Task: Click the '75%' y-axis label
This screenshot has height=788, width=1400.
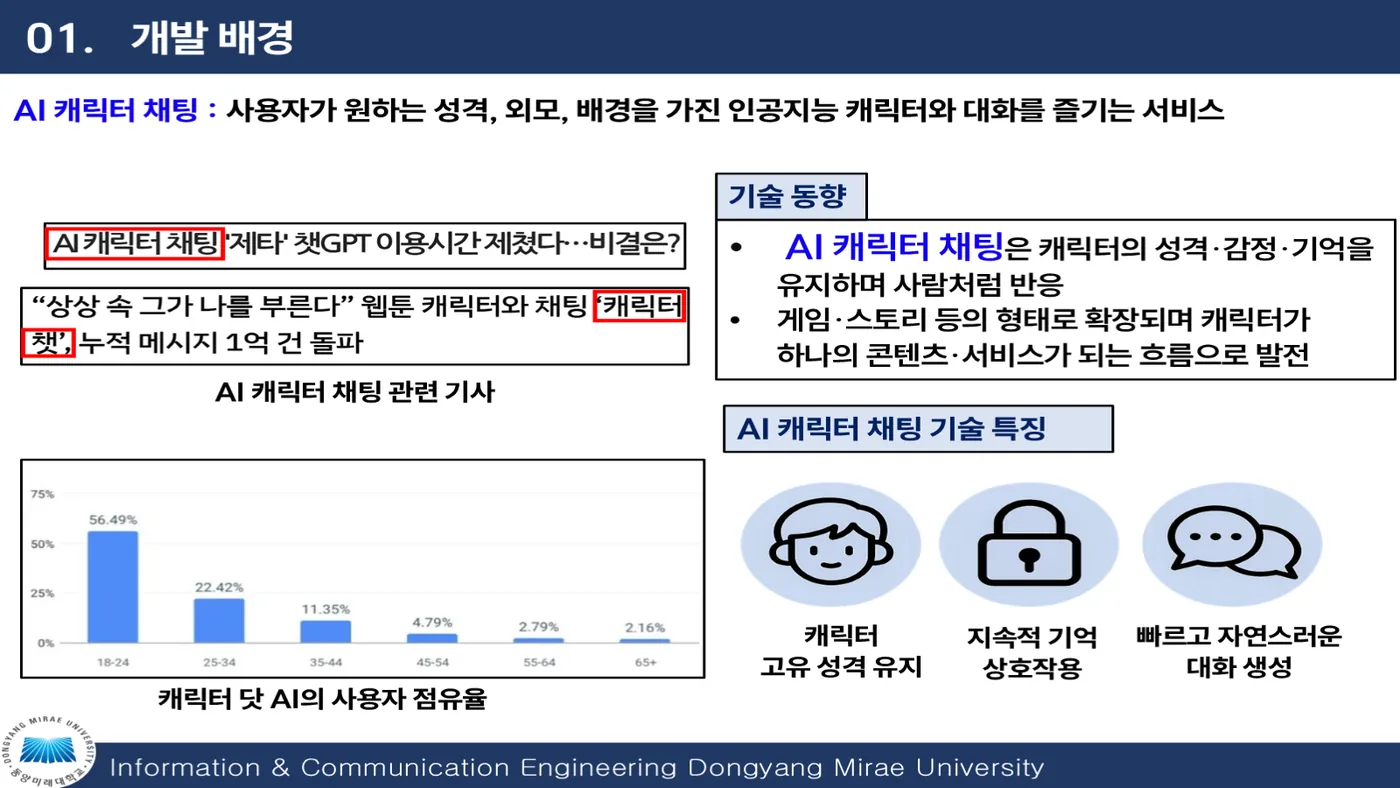Action: click(43, 494)
